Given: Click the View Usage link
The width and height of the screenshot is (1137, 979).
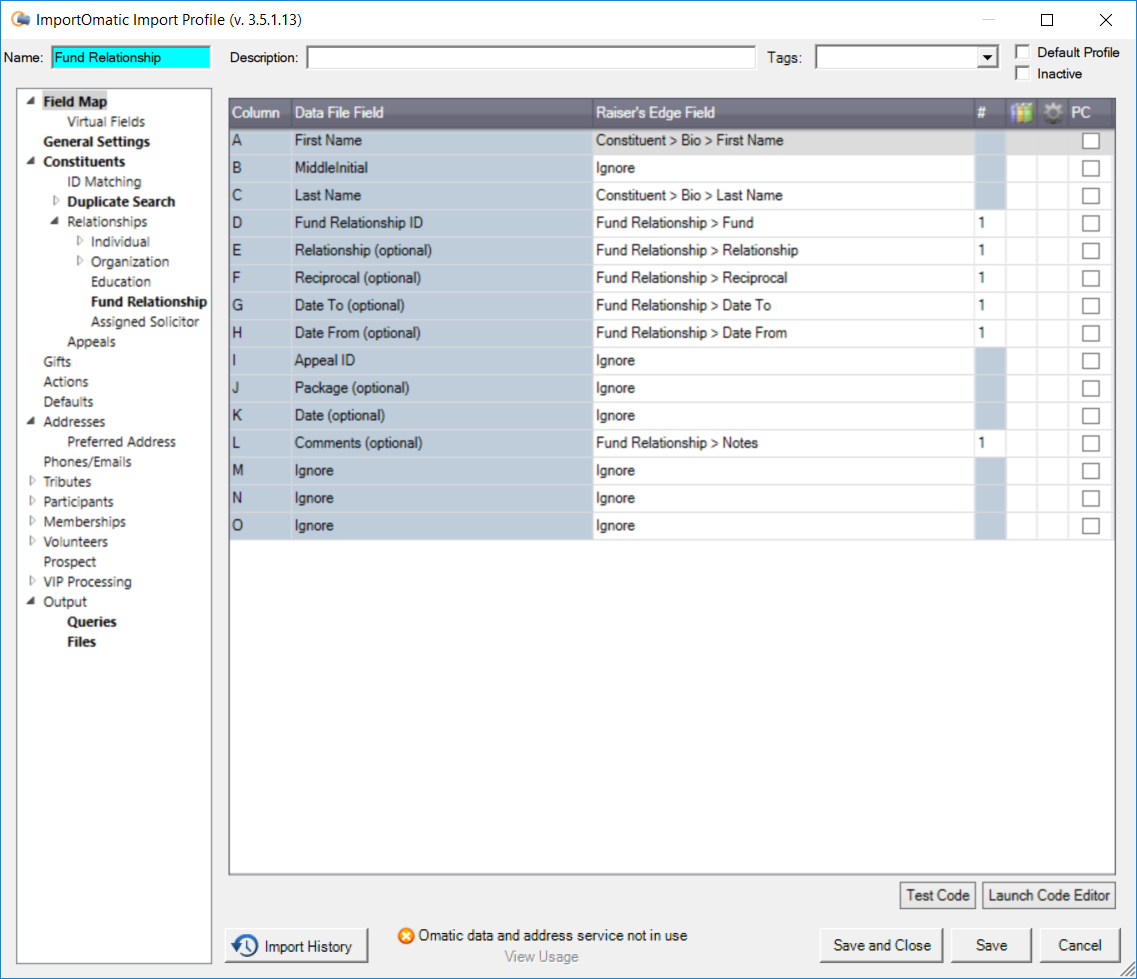Looking at the screenshot, I should click(x=541, y=956).
